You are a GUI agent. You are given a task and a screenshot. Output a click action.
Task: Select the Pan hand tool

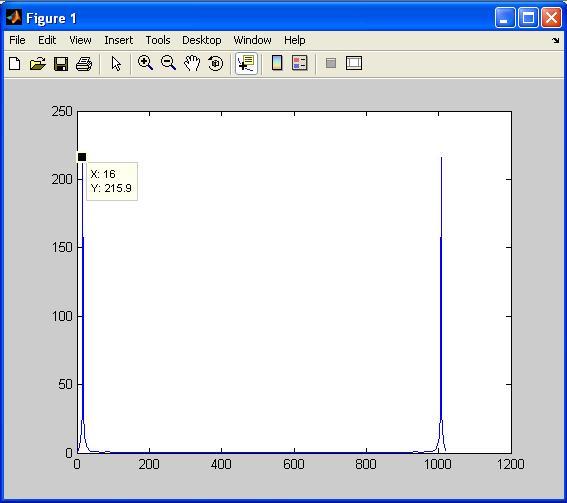pos(192,63)
